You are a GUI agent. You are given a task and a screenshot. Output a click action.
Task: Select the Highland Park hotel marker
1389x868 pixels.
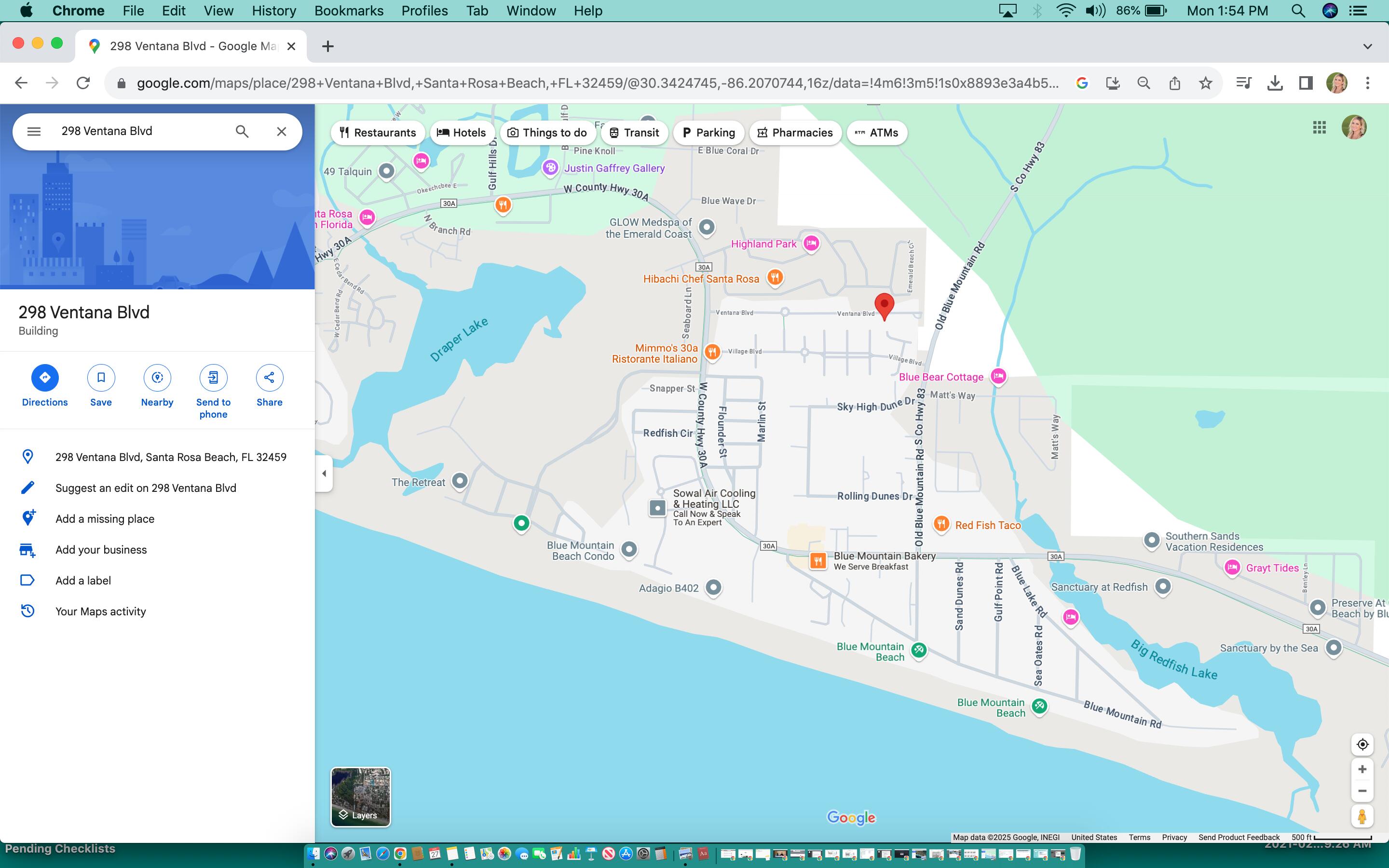point(811,244)
